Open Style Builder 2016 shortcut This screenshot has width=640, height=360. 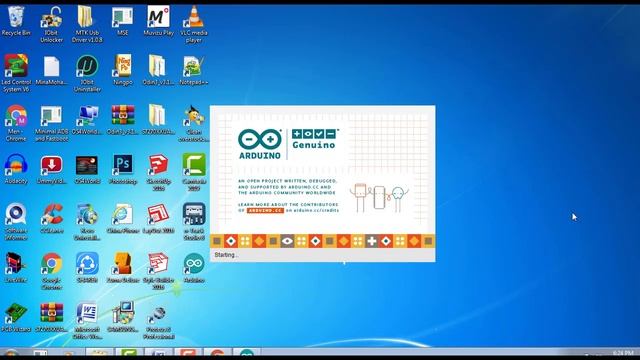pyautogui.click(x=158, y=271)
